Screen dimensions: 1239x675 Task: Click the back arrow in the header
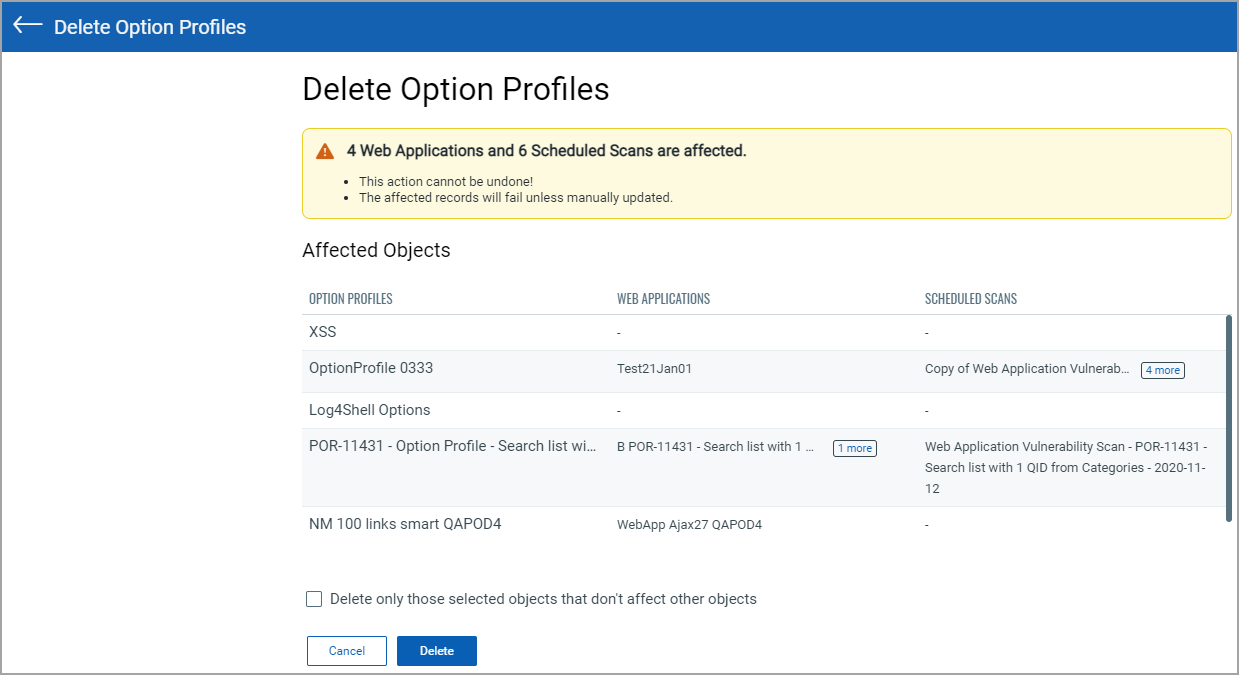pos(27,26)
